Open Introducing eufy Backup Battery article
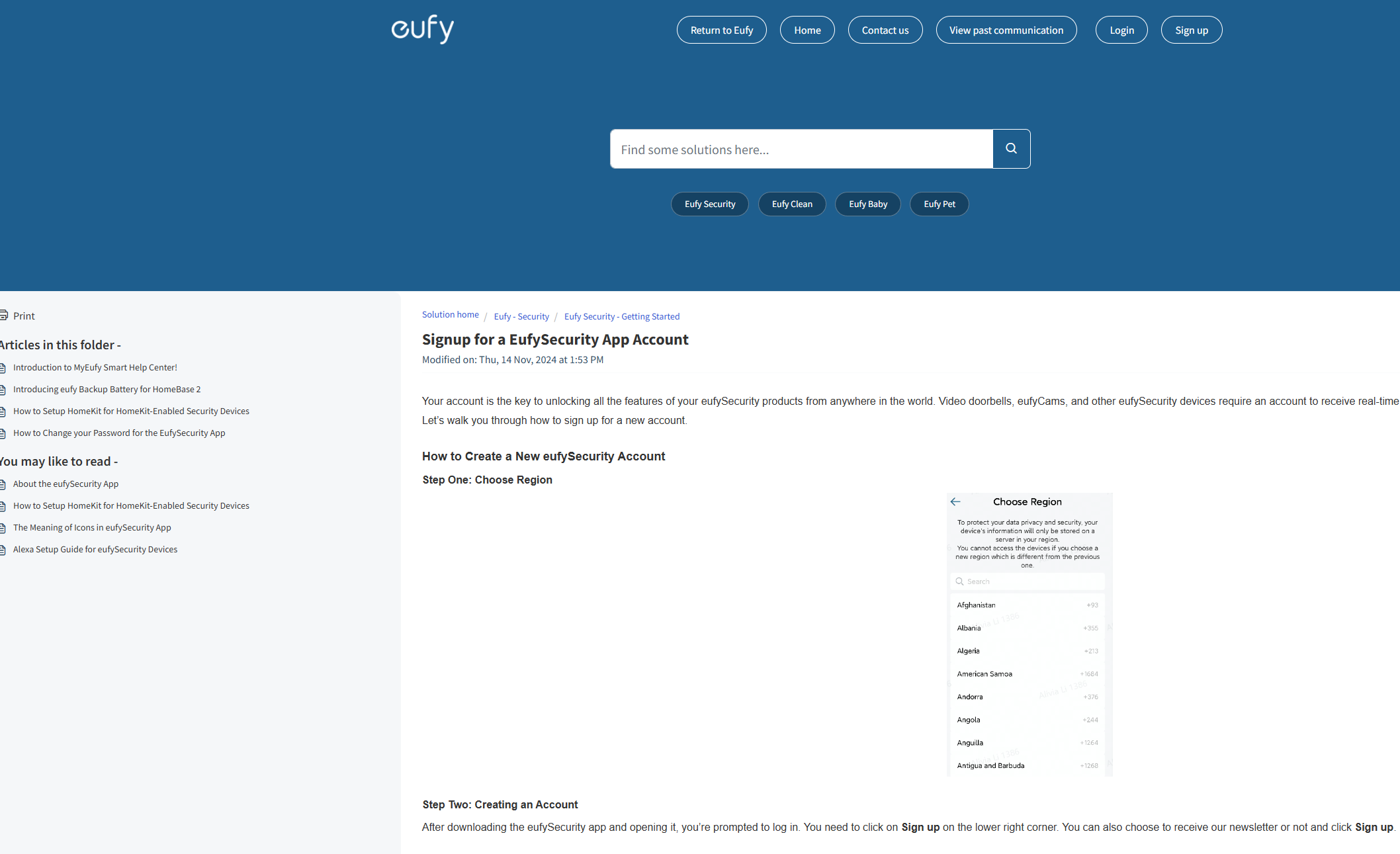This screenshot has height=854, width=1400. (x=107, y=390)
